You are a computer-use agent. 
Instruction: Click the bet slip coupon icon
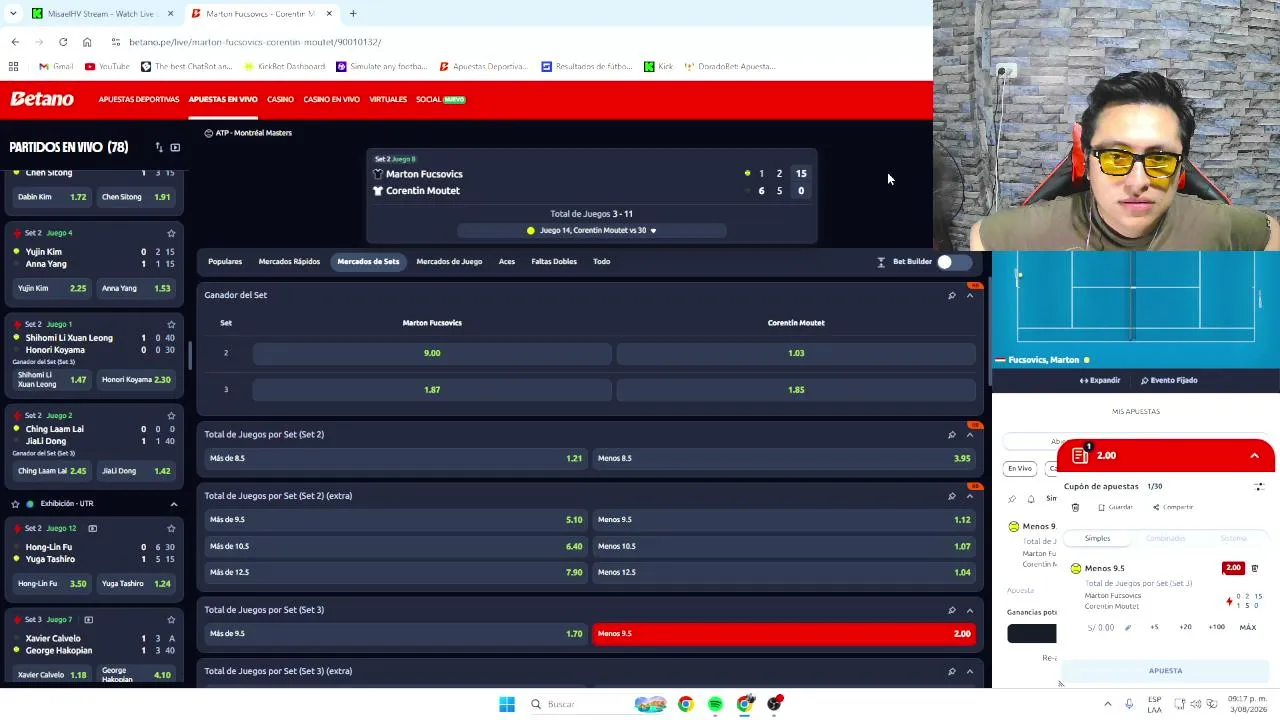[1080, 456]
